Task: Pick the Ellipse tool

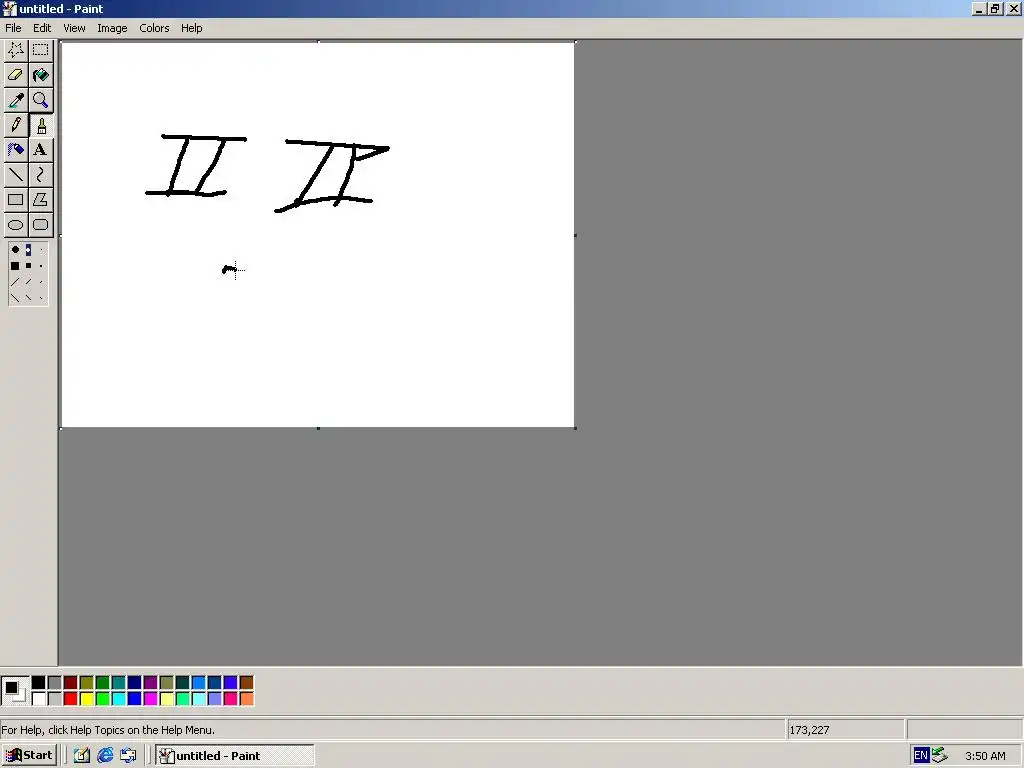Action: (x=16, y=225)
